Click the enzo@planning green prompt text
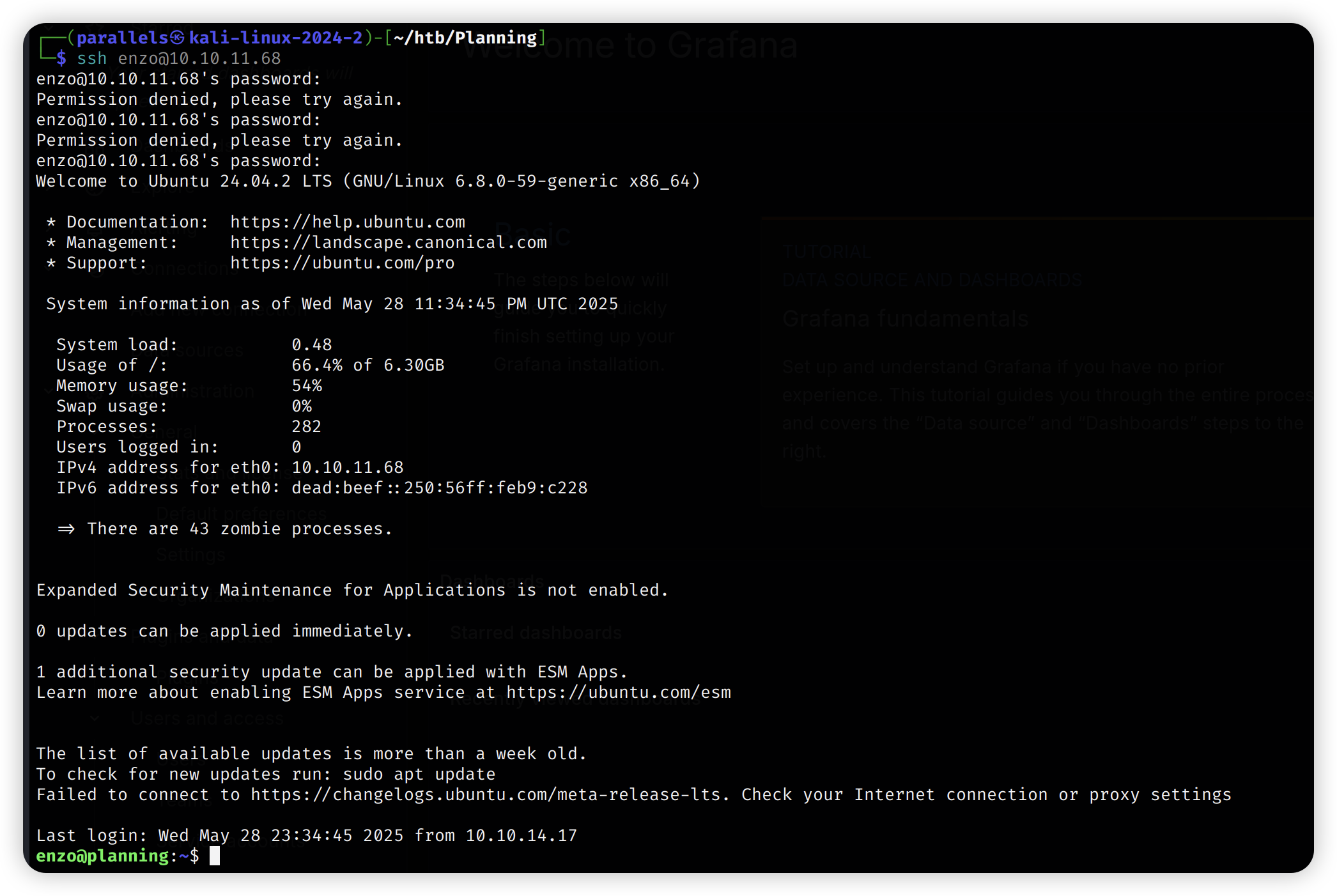Viewport: 1337px width, 896px height. click(x=102, y=856)
